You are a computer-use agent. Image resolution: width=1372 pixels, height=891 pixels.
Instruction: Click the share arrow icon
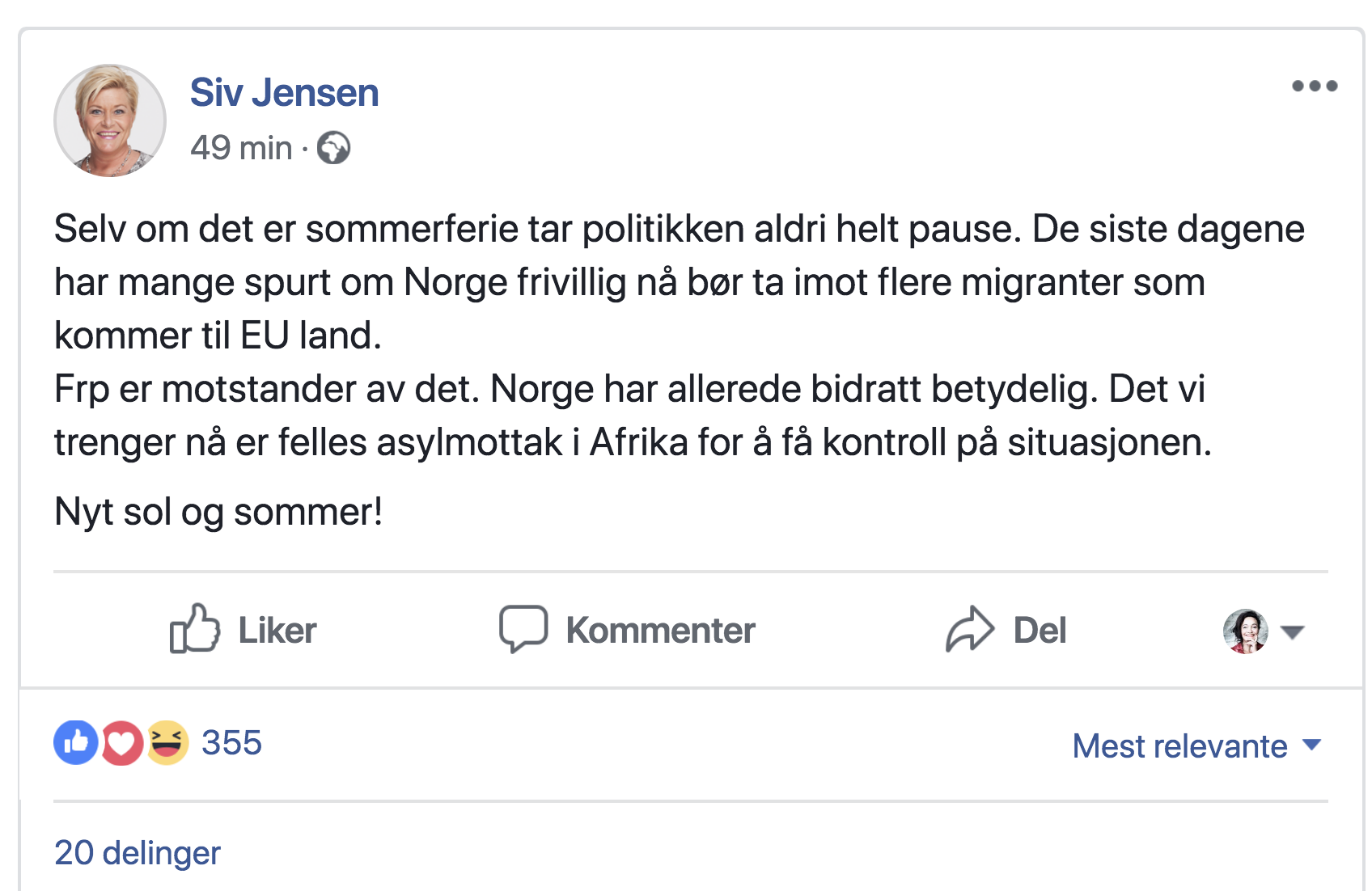click(x=969, y=629)
